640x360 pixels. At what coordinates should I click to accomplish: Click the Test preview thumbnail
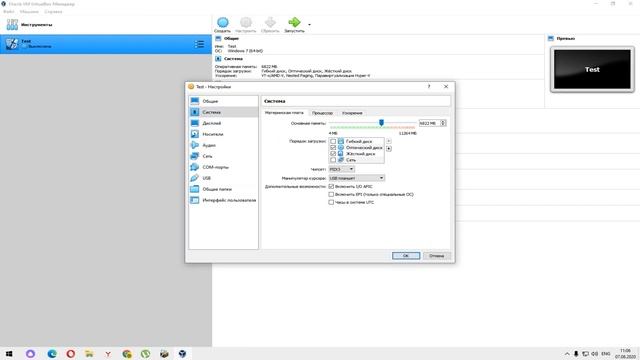(x=592, y=69)
